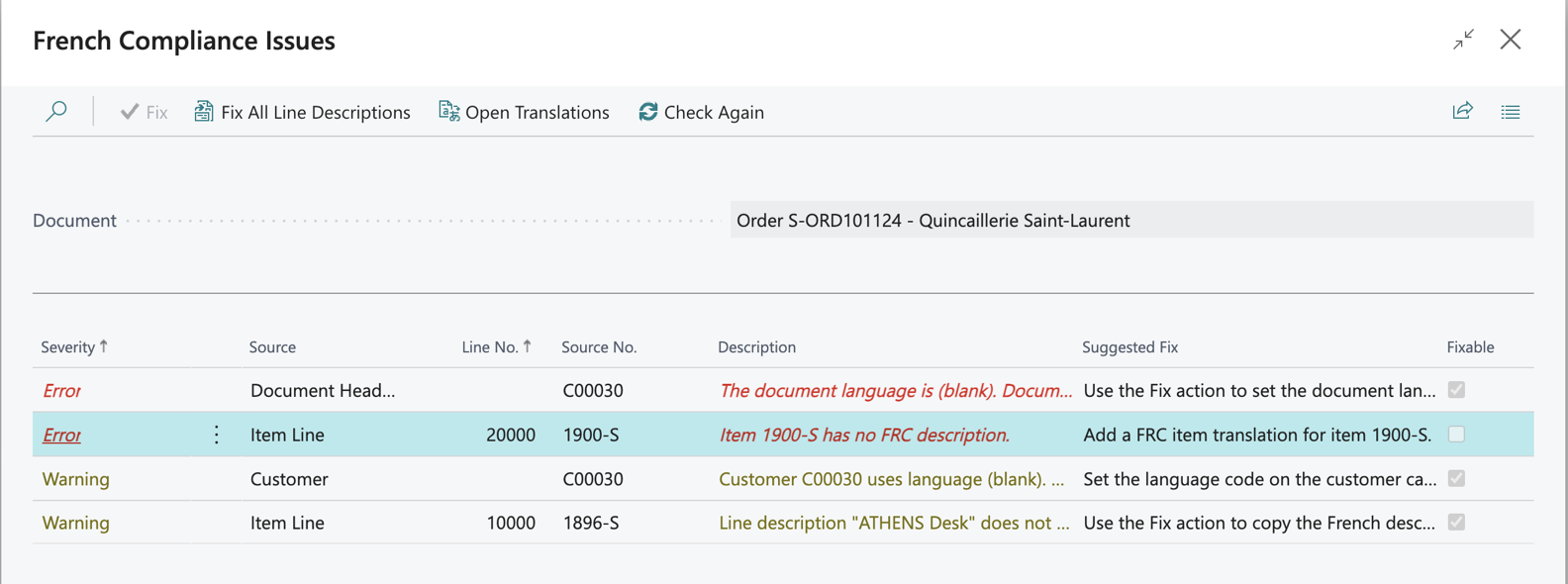This screenshot has width=1568, height=584.
Task: Open 'Customer C00030 uses language (blank)' description
Action: [892, 478]
